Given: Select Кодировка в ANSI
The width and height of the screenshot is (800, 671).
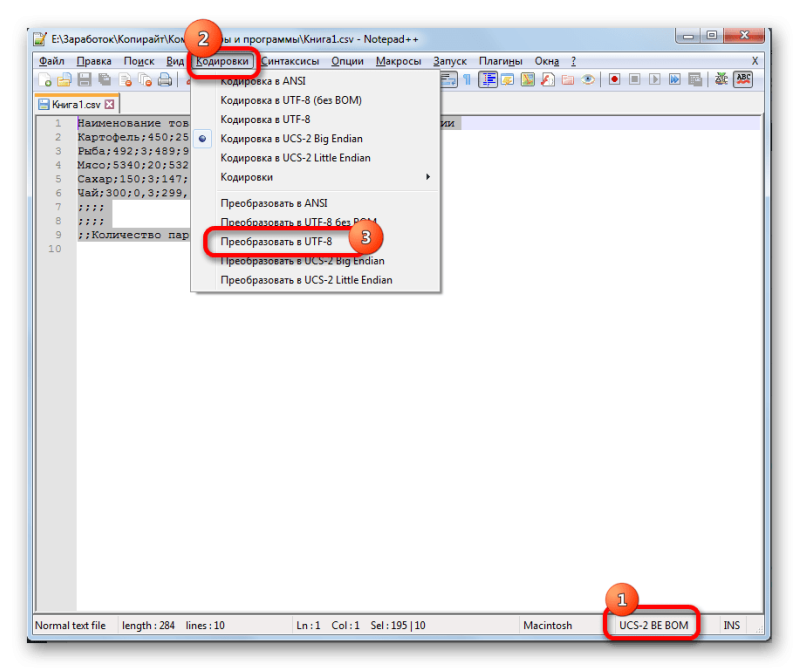Looking at the screenshot, I should pos(316,81).
